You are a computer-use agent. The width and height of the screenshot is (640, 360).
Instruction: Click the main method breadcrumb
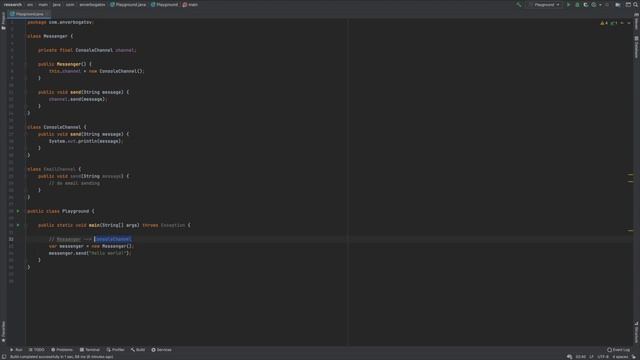190,4
